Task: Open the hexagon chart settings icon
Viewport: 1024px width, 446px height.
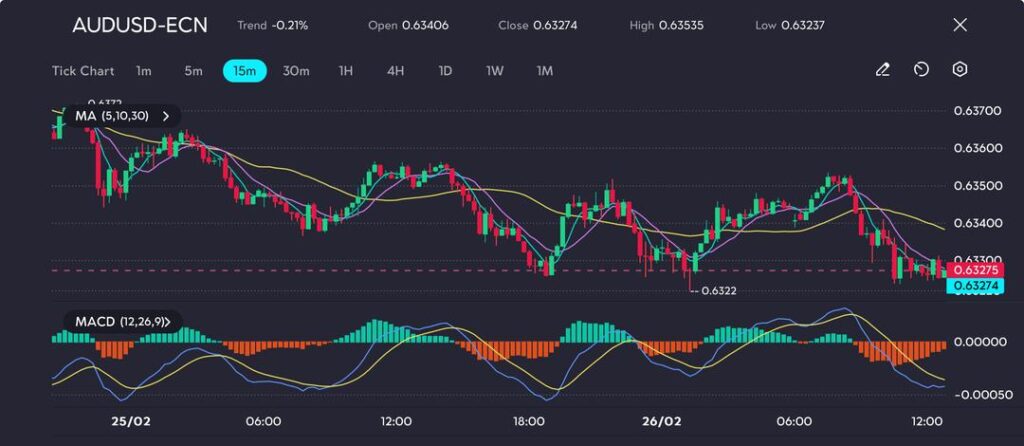Action: 960,70
